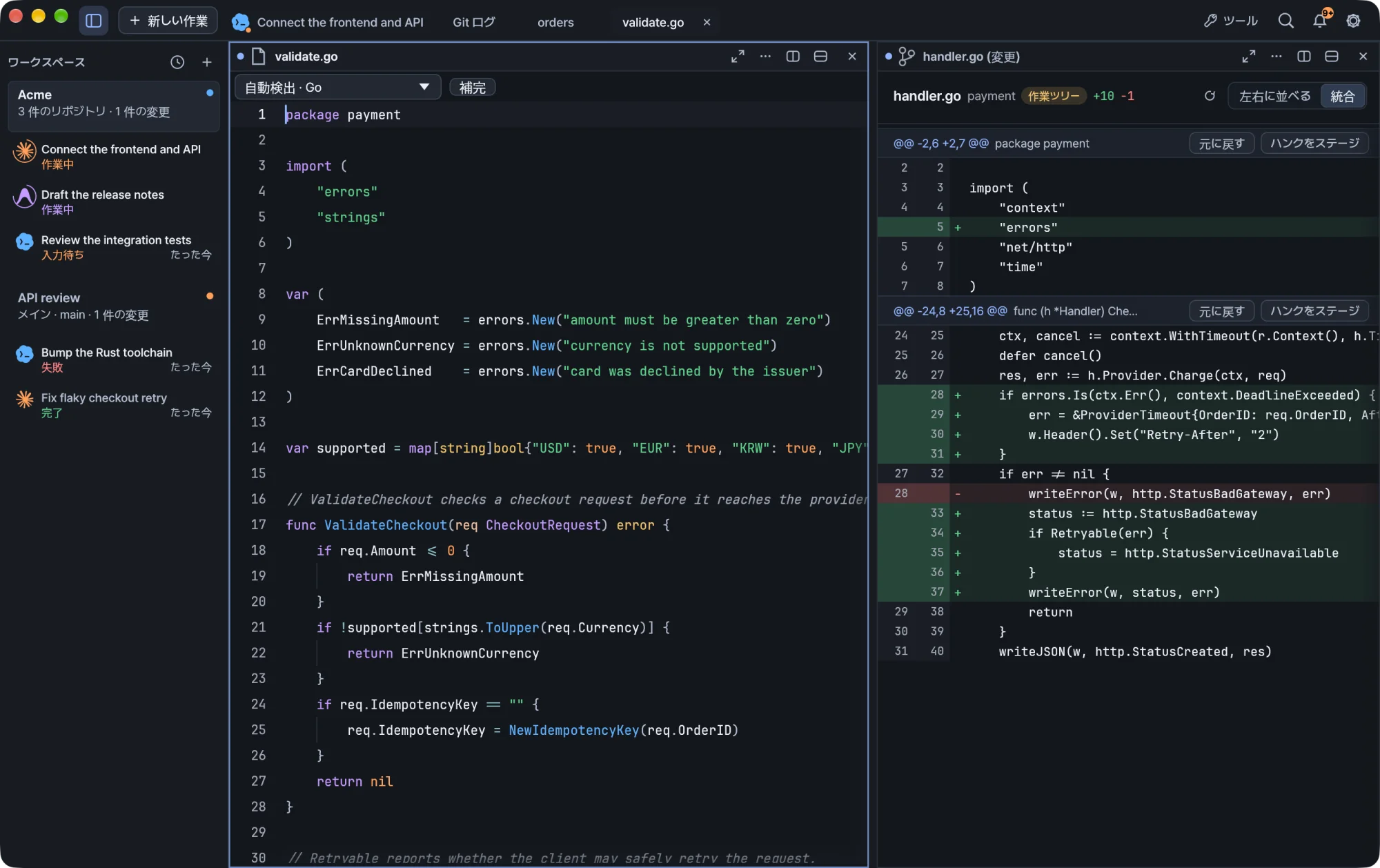Switch diff to unified 統合 view

point(1342,96)
